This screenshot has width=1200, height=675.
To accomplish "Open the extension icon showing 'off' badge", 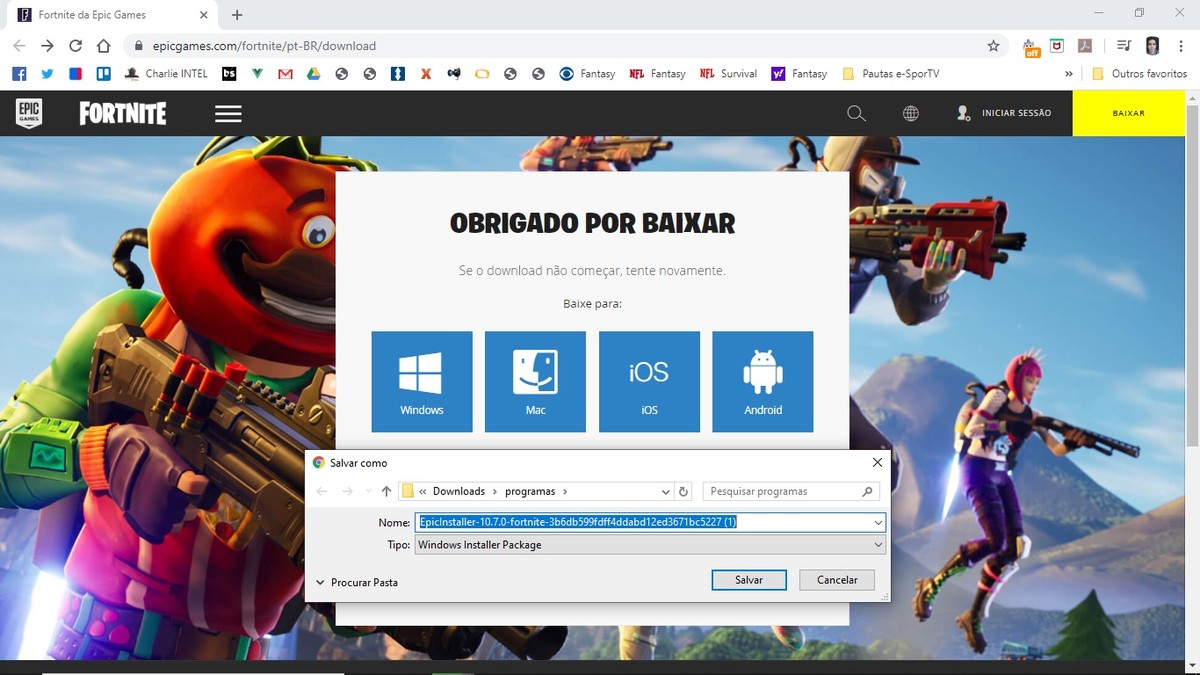I will pyautogui.click(x=1032, y=47).
